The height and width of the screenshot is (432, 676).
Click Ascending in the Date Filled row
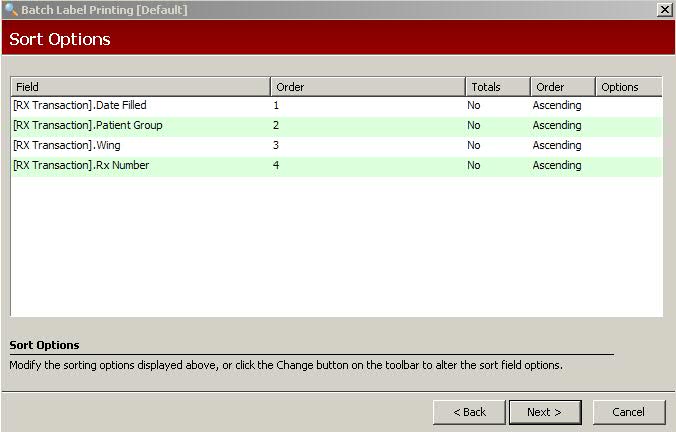point(557,106)
